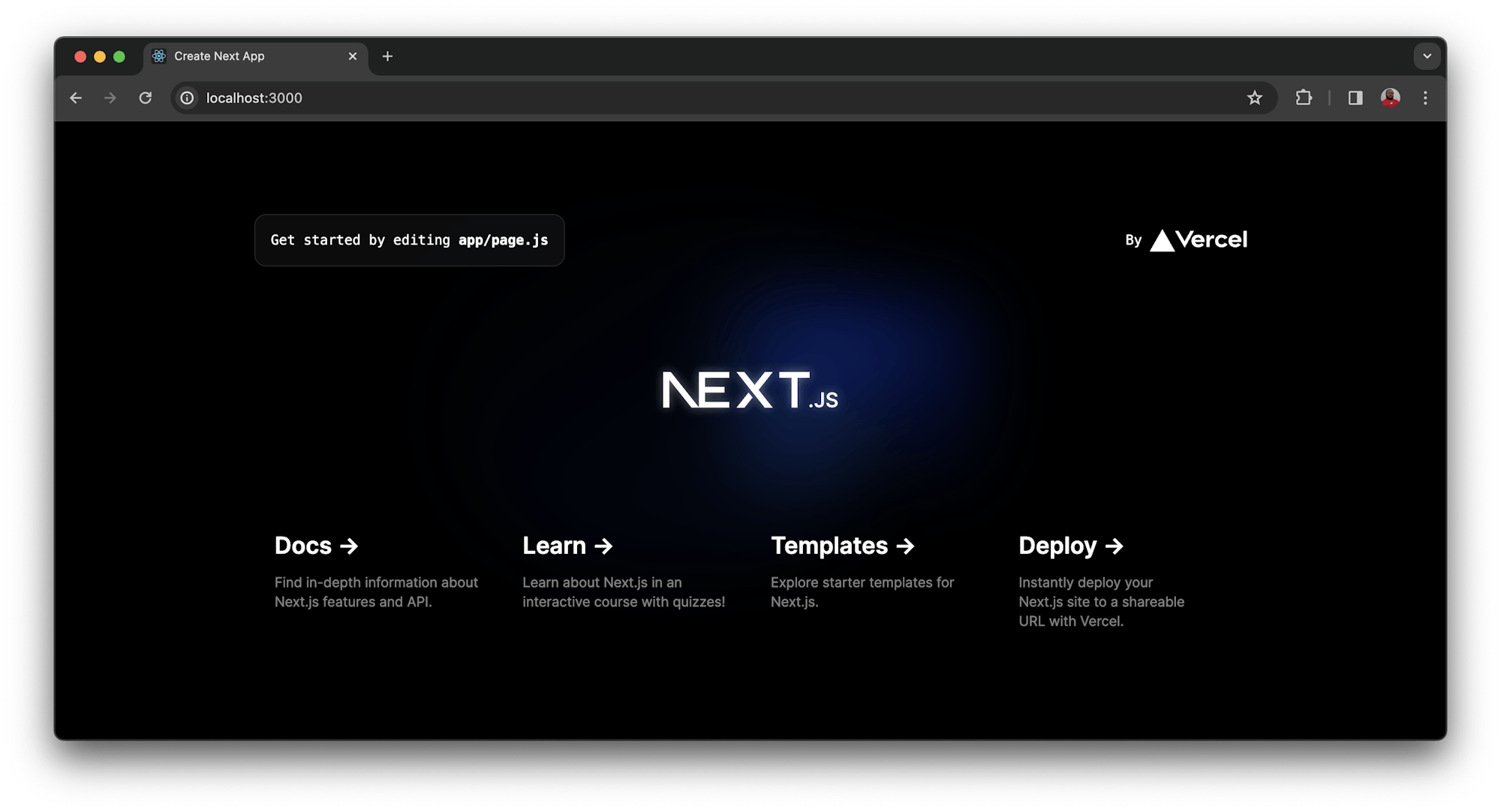Click the browser back navigation arrow
1501x812 pixels.
(x=75, y=98)
